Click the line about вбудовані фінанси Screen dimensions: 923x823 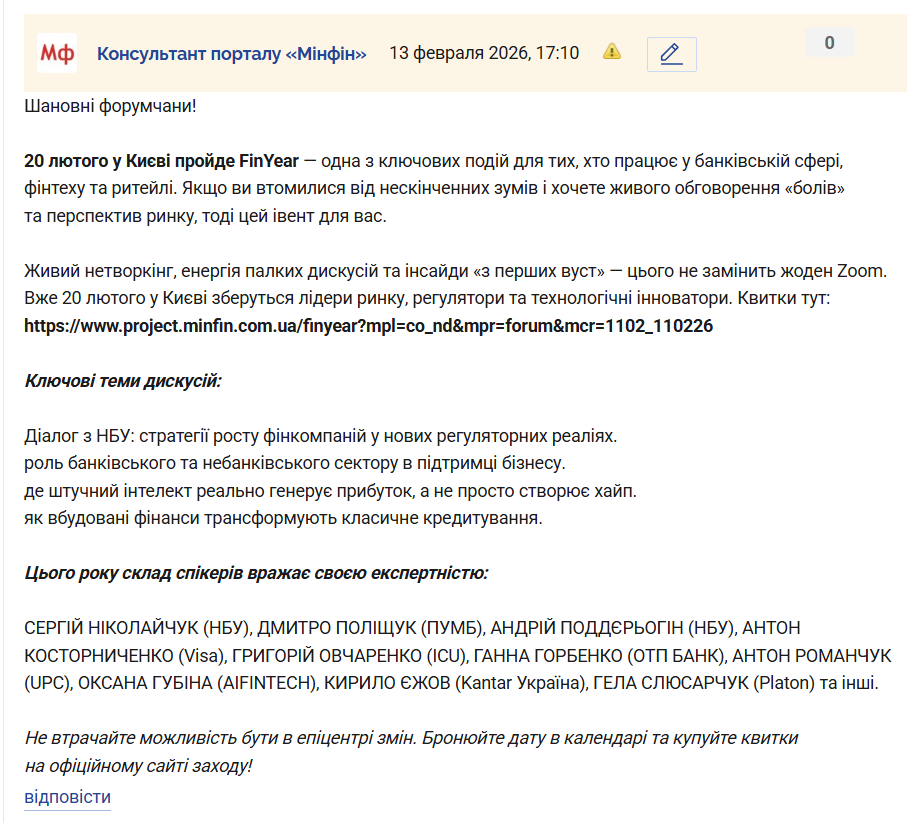click(283, 518)
